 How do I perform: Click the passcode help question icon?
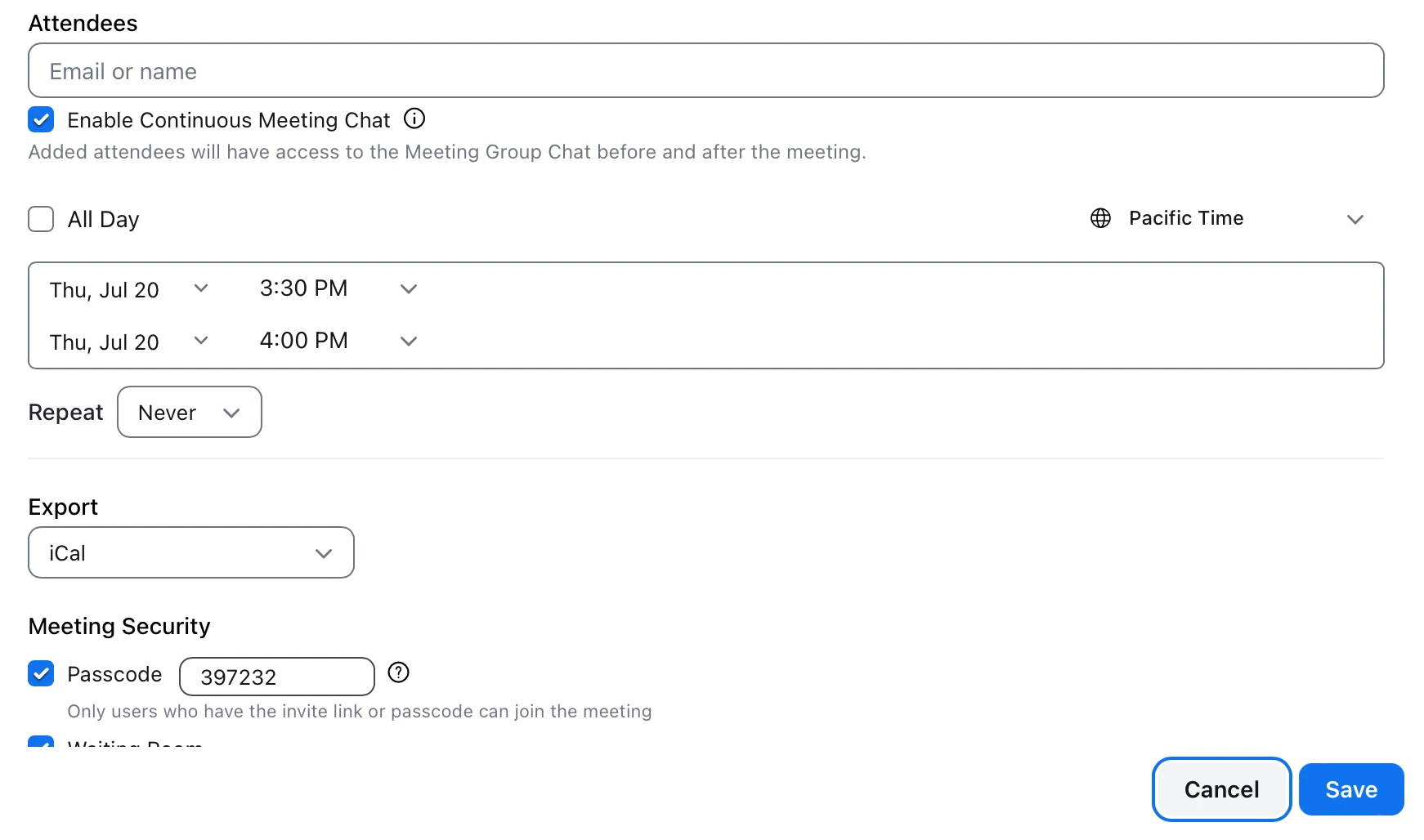[x=398, y=672]
